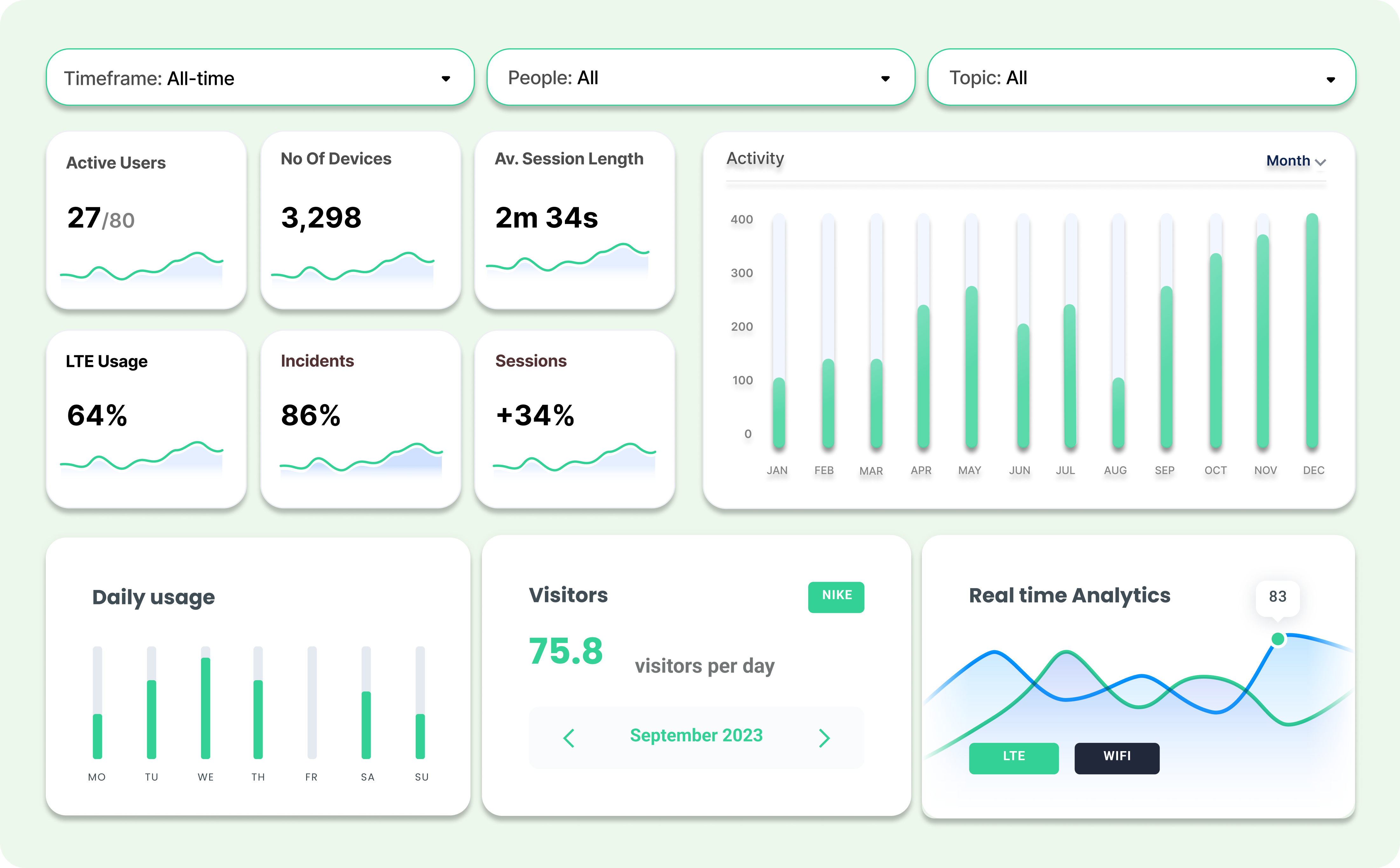Open the Active Users card
This screenshot has width=1400, height=868.
pos(146,220)
